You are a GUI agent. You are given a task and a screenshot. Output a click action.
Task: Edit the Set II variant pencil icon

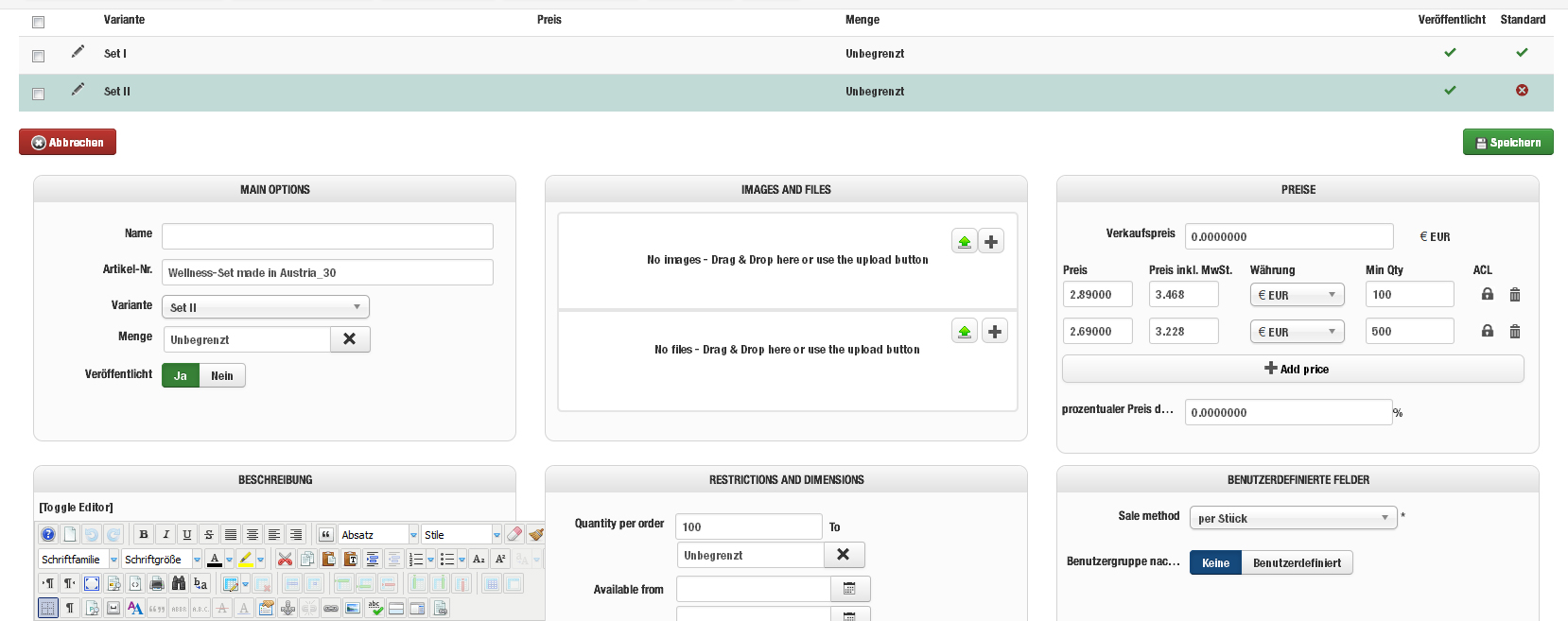[x=78, y=89]
